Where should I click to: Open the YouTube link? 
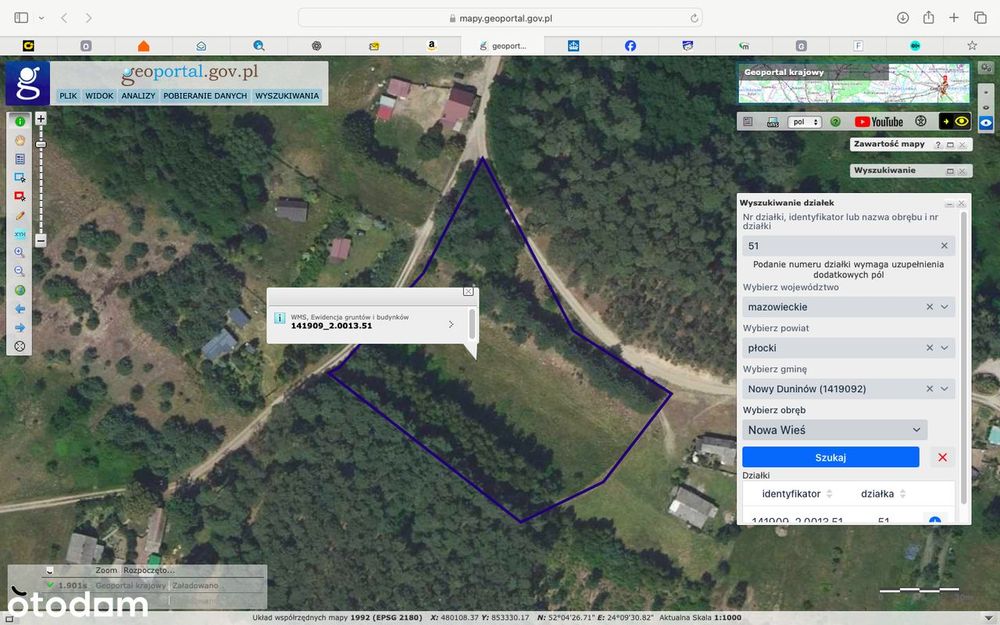[x=879, y=122]
